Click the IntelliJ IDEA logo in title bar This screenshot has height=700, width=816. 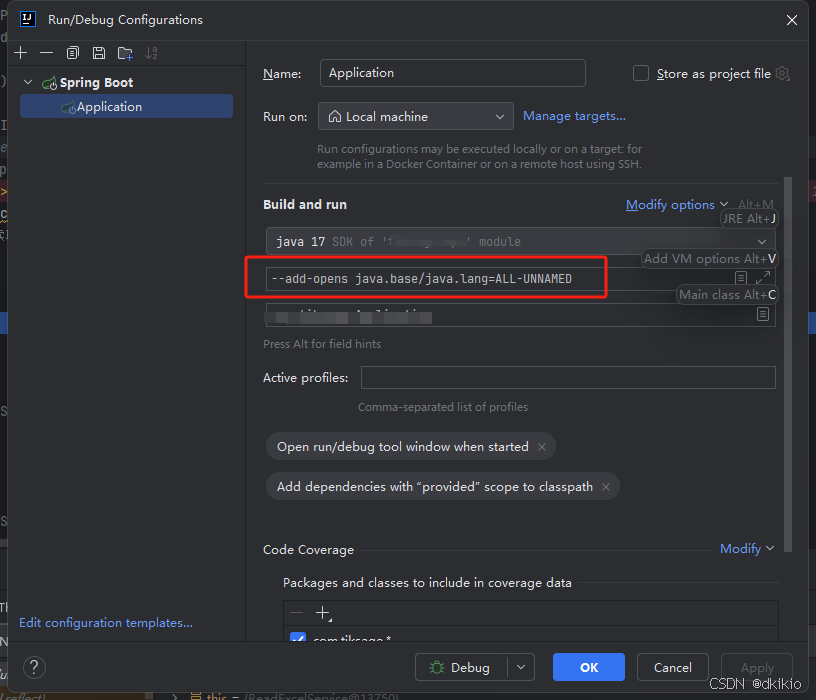28,19
